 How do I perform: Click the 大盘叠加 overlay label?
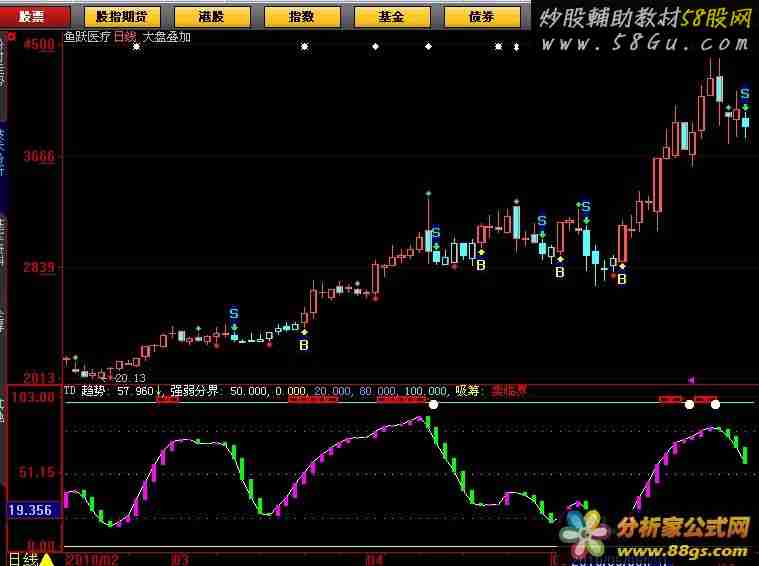(x=167, y=37)
